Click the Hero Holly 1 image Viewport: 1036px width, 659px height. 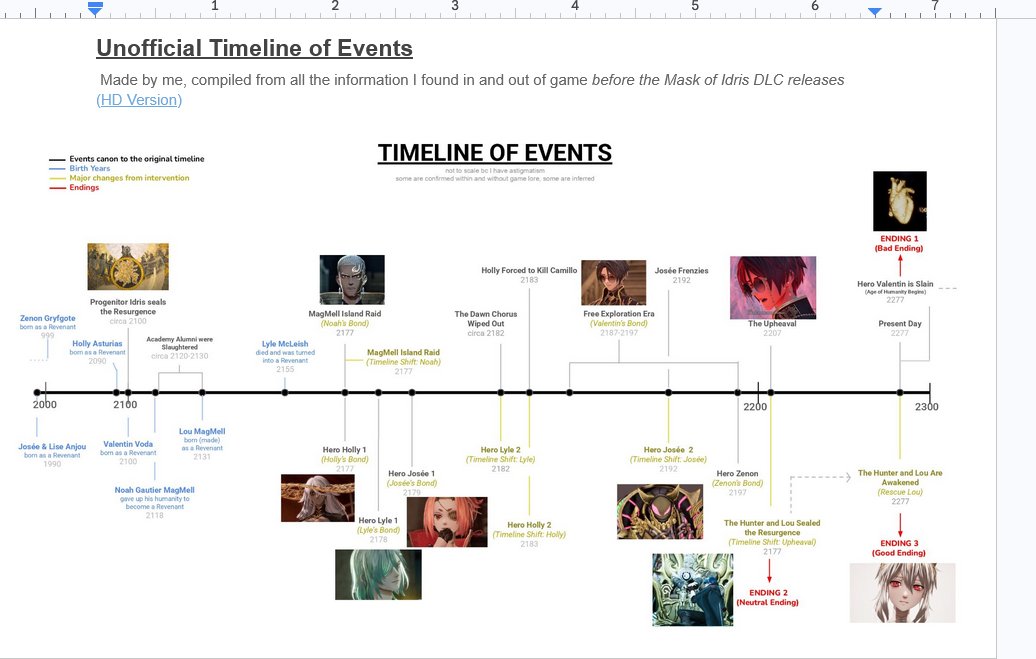[x=318, y=498]
